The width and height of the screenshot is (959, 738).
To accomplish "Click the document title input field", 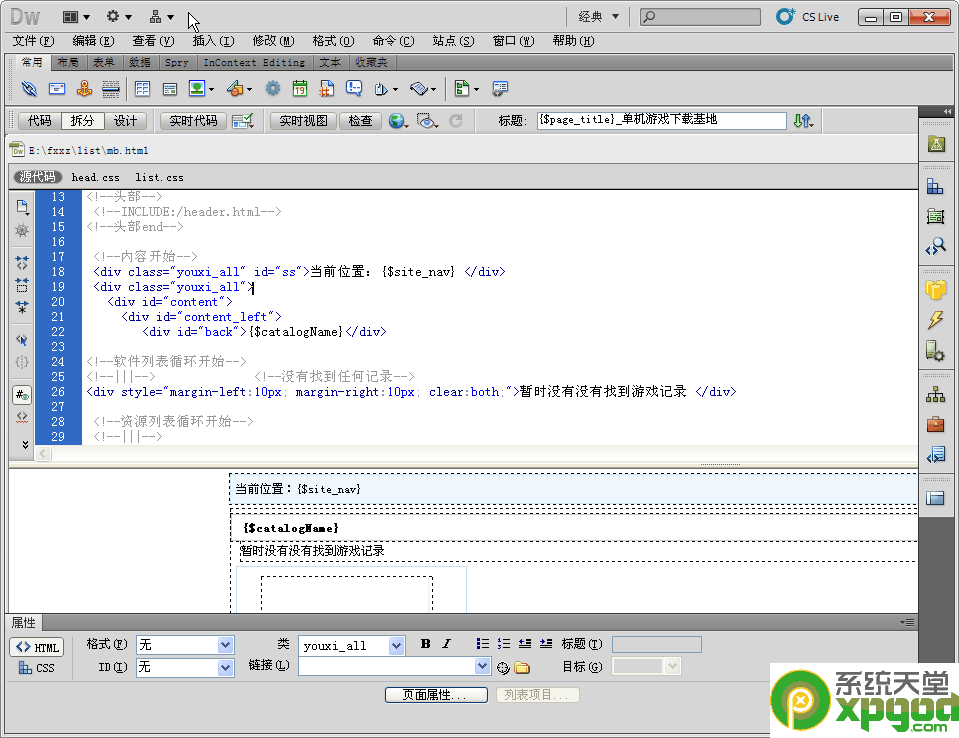I will pos(660,120).
